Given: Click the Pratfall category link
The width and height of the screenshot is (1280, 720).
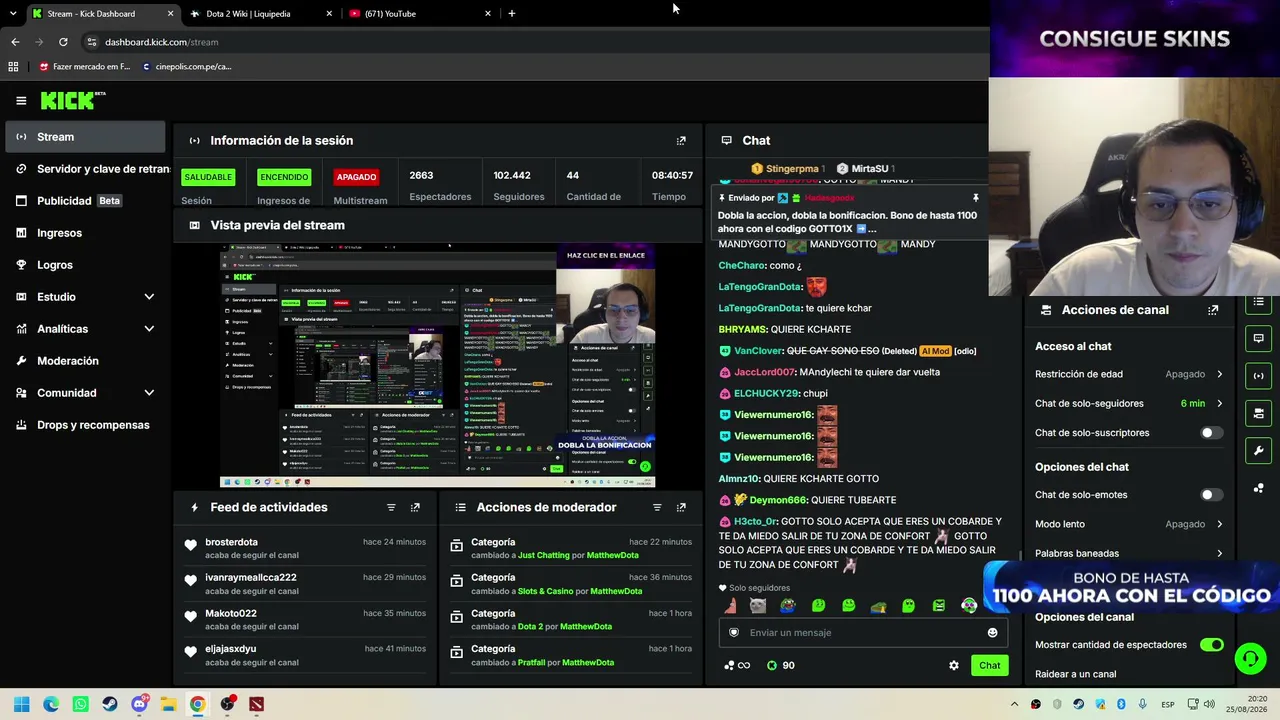Looking at the screenshot, I should pyautogui.click(x=531, y=662).
